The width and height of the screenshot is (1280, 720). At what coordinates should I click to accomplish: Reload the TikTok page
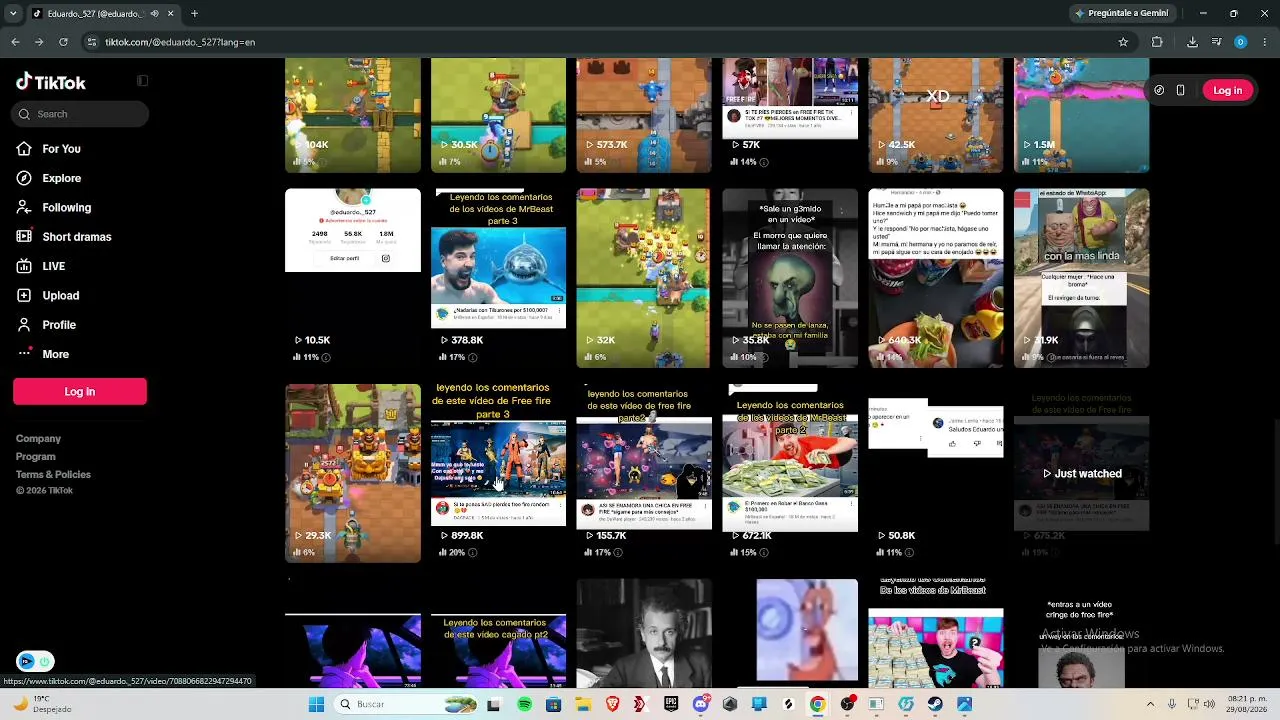63,42
